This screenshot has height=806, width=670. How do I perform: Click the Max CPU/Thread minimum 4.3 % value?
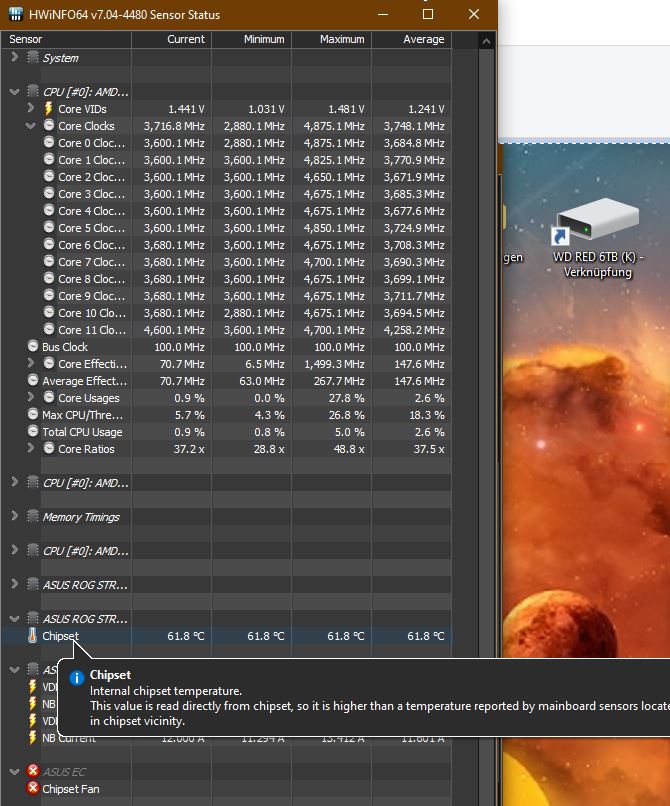coord(269,415)
